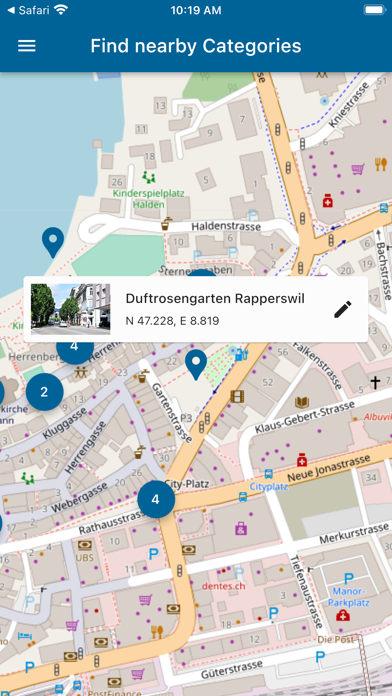The width and height of the screenshot is (392, 696).
Task: Tap the Cityplatz bus stop icon
Action: coord(269,474)
